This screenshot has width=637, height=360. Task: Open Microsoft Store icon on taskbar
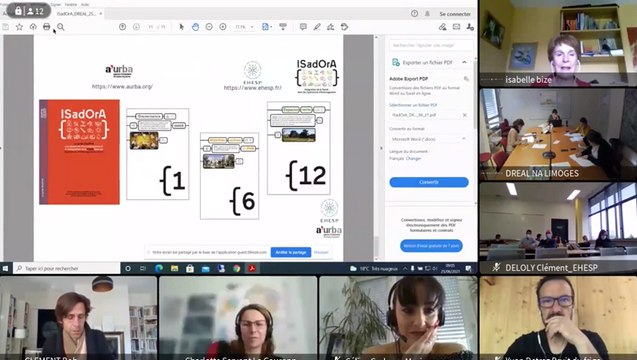[190, 269]
